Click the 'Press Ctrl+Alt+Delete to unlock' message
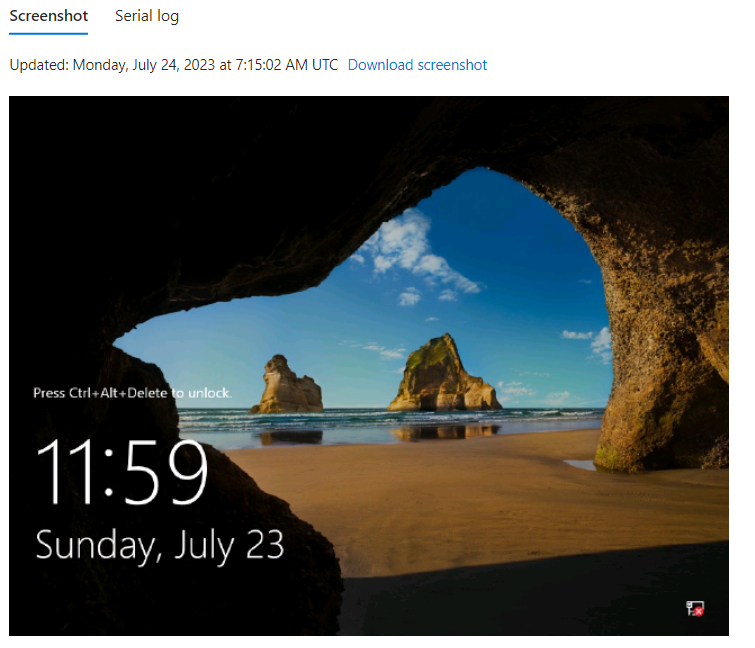This screenshot has height=648, width=755. coord(132,393)
